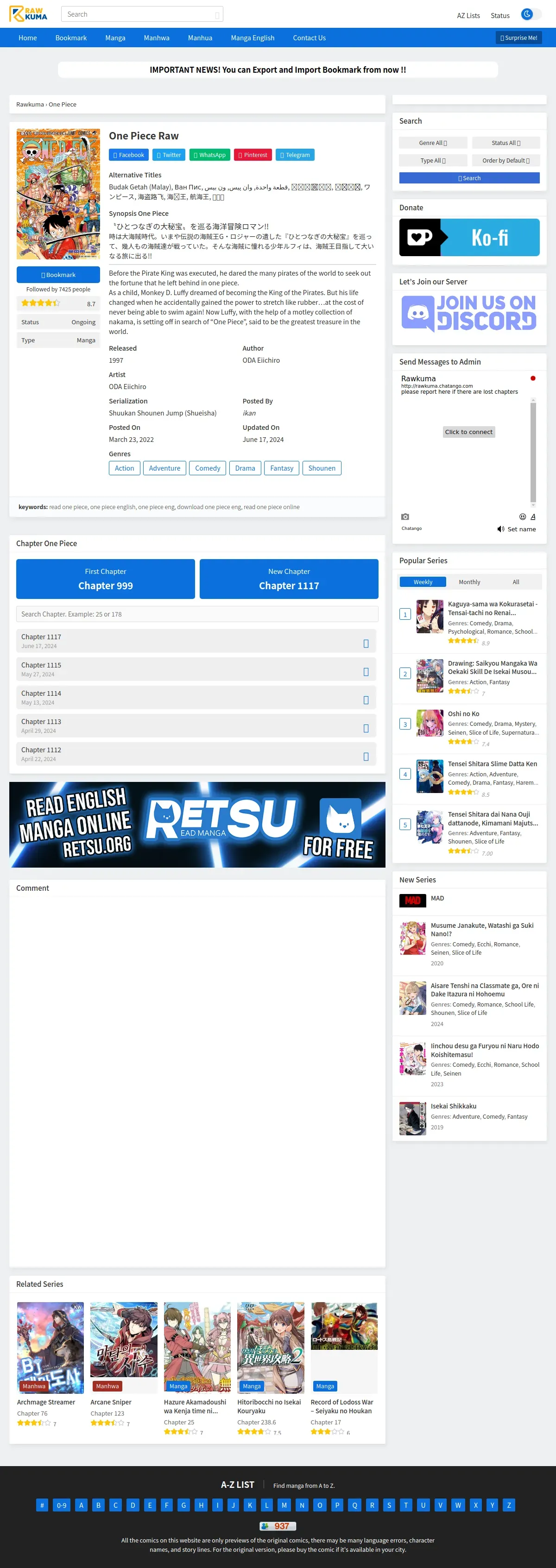Screen dimensions: 556x1568
Task: Open New Chapter 1117
Action: (x=289, y=579)
